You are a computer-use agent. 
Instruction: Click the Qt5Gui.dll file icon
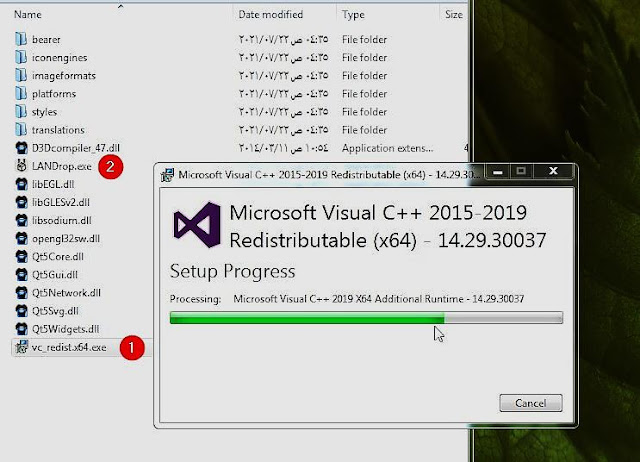coord(21,274)
